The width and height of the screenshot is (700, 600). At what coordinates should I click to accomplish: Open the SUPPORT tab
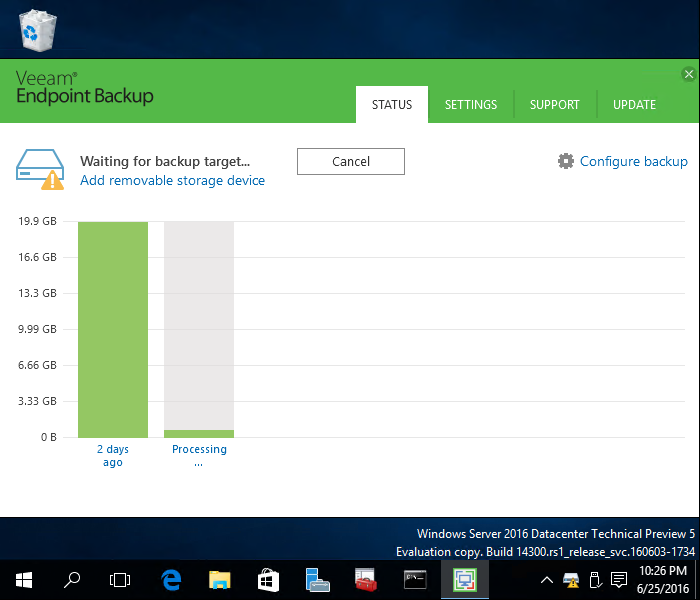coord(554,104)
